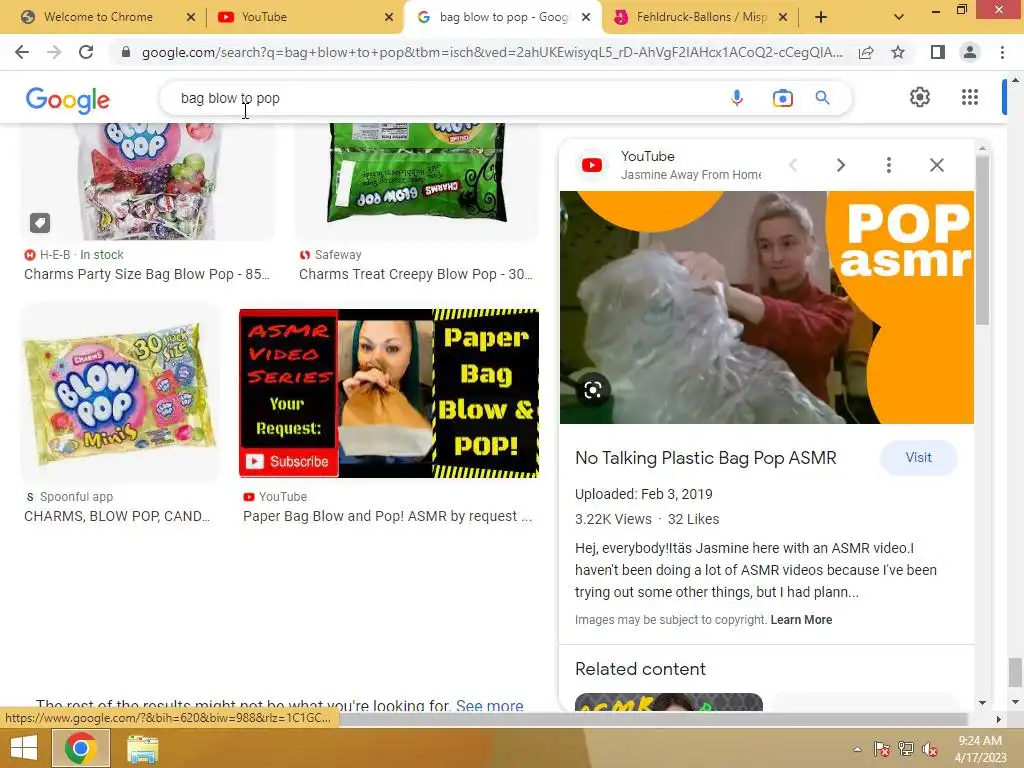Open Windows Start menu

coord(24,748)
